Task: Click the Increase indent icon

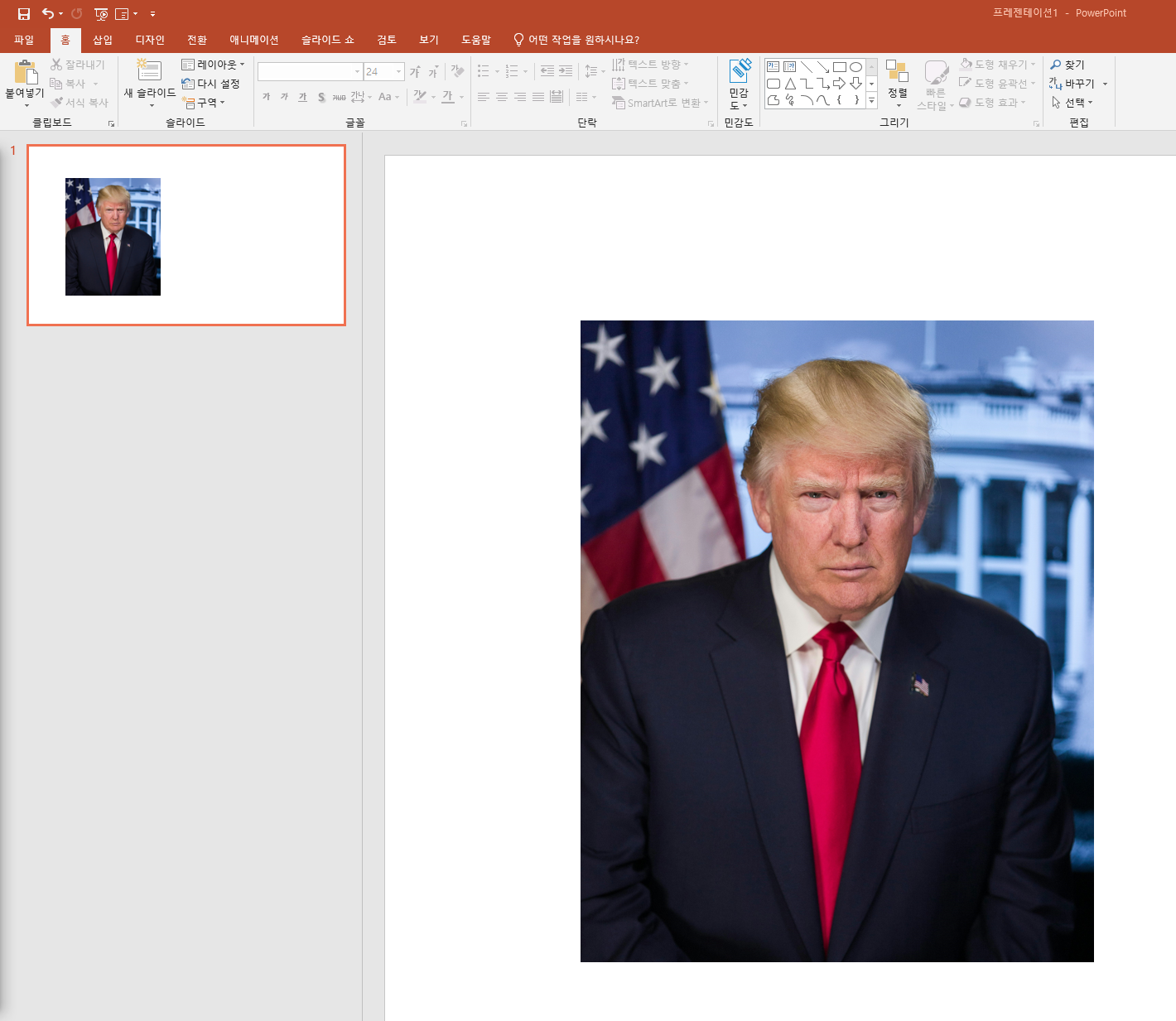Action: [566, 71]
